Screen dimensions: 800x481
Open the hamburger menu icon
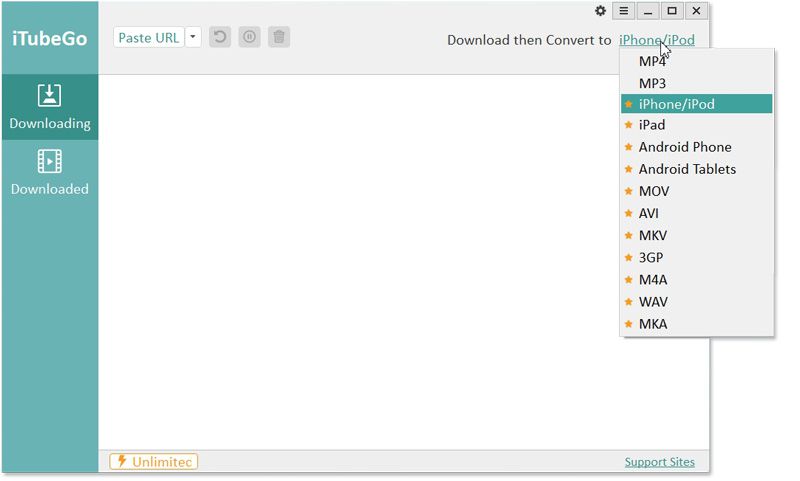(623, 11)
